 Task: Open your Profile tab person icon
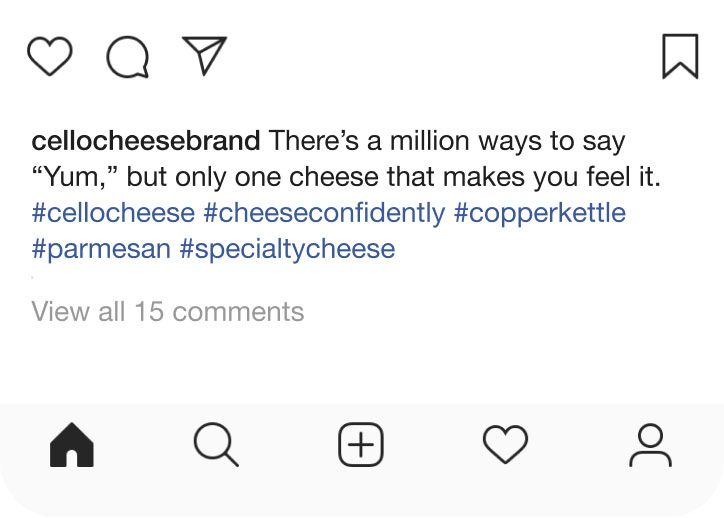650,445
